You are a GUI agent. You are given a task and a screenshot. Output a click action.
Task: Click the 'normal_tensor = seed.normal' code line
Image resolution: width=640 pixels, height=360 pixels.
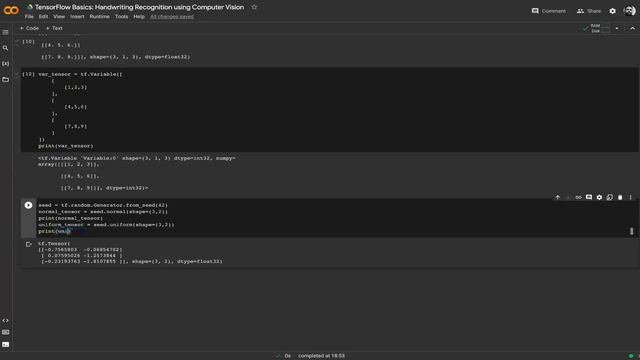(103, 211)
